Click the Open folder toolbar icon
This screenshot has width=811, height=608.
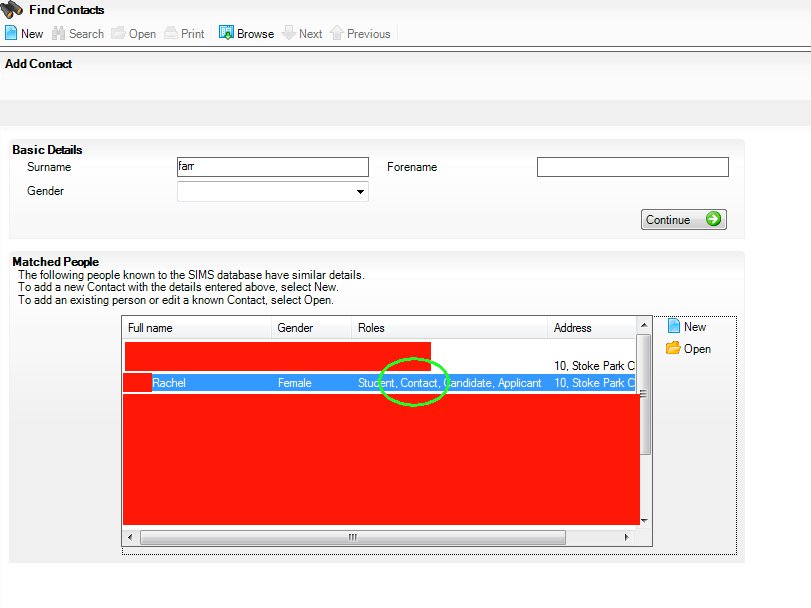[118, 33]
